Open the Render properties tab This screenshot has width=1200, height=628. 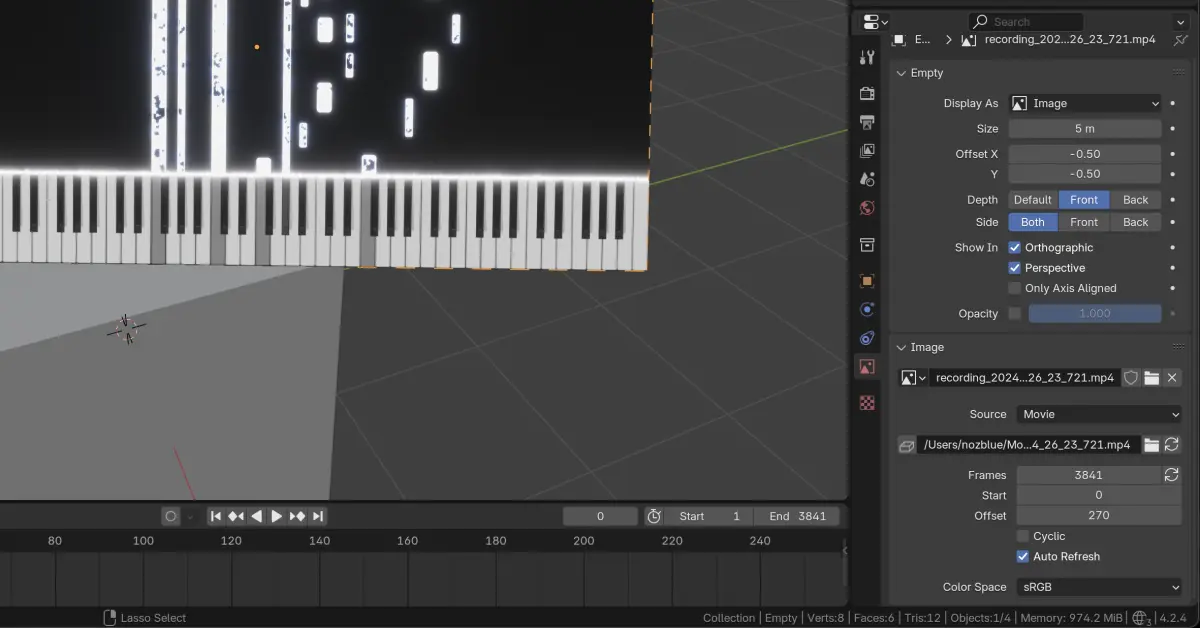click(867, 93)
